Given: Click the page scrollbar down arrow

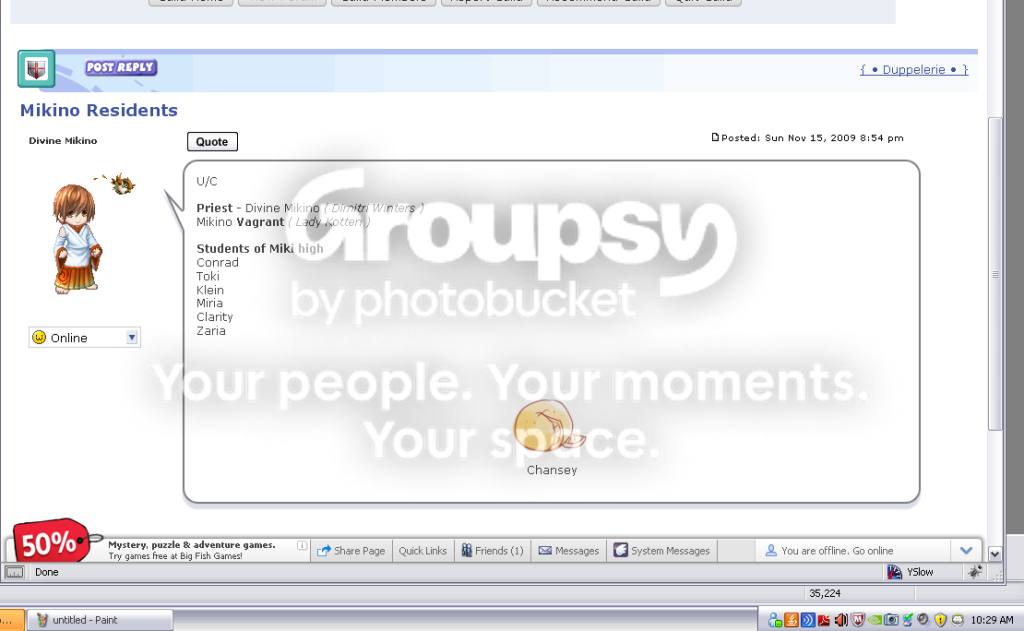Looking at the screenshot, I should click(995, 554).
